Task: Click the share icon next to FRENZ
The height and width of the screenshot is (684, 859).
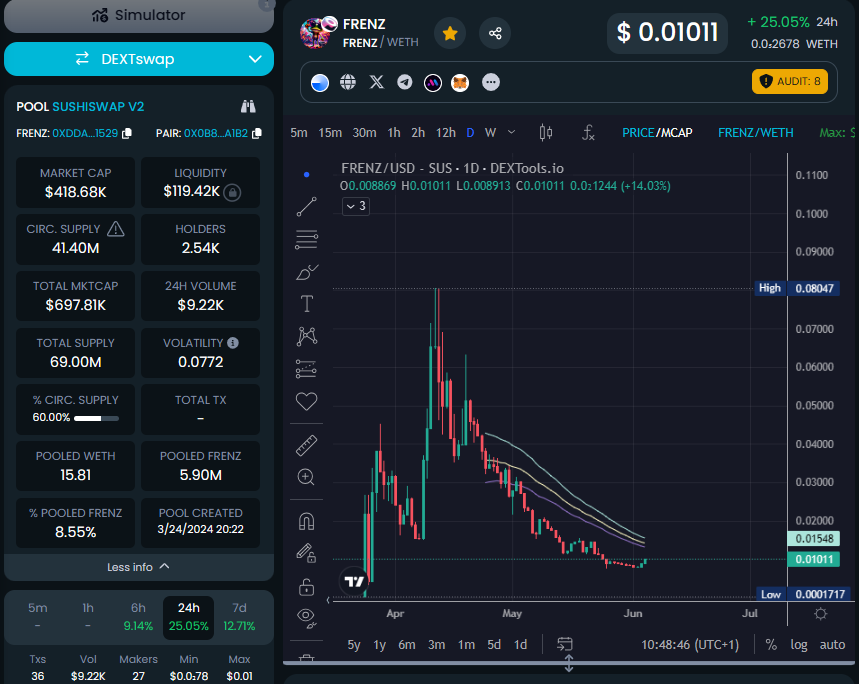Action: (495, 33)
